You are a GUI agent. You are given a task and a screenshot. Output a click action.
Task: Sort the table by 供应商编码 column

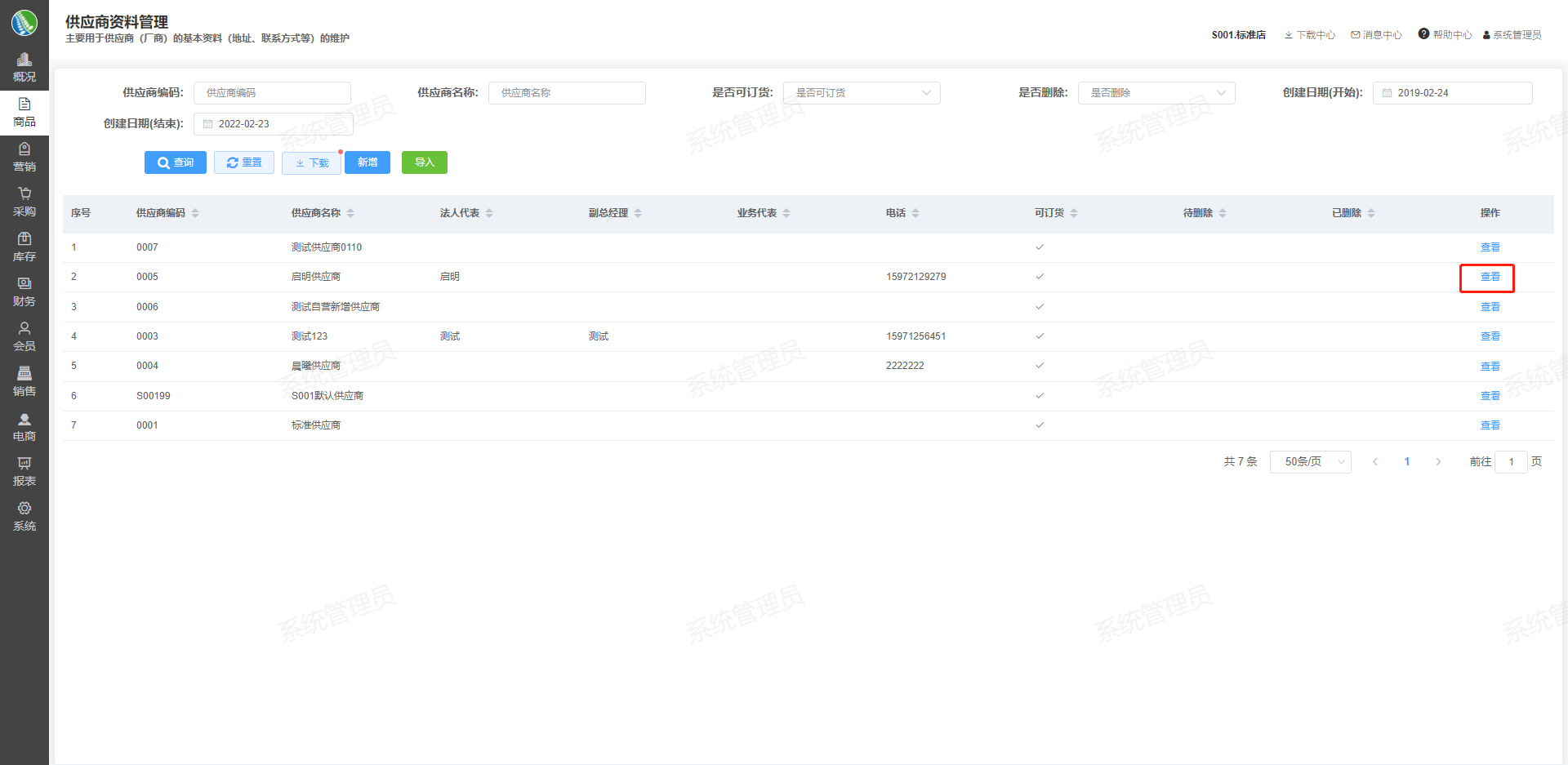(x=195, y=213)
